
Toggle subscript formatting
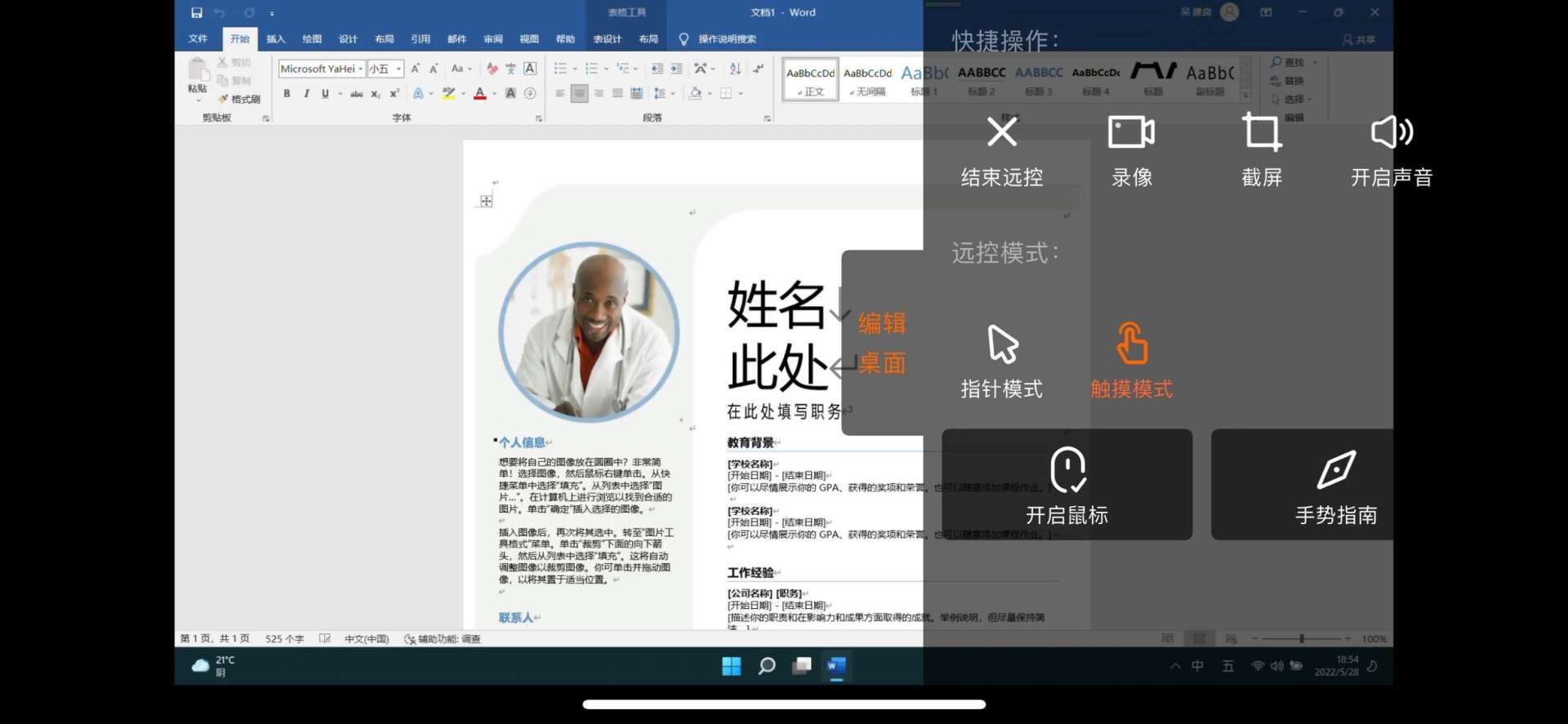376,94
